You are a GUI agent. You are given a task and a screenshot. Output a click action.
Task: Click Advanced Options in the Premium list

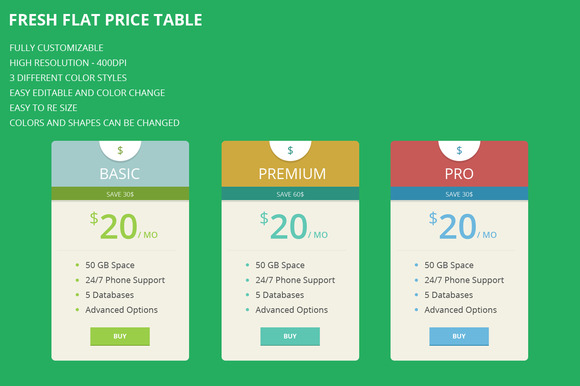291,310
